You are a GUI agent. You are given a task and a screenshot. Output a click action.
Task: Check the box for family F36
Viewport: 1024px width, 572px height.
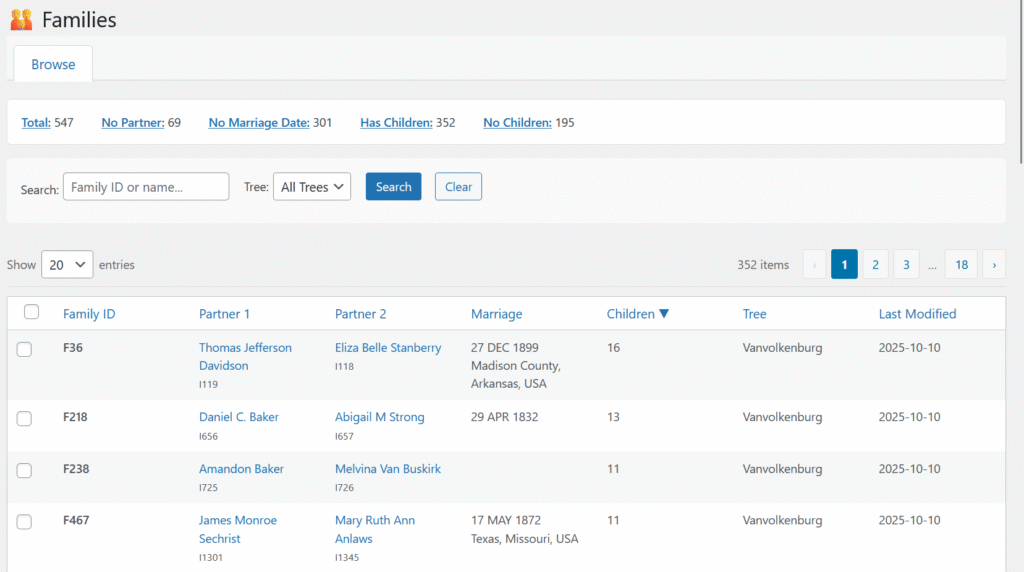(25, 349)
